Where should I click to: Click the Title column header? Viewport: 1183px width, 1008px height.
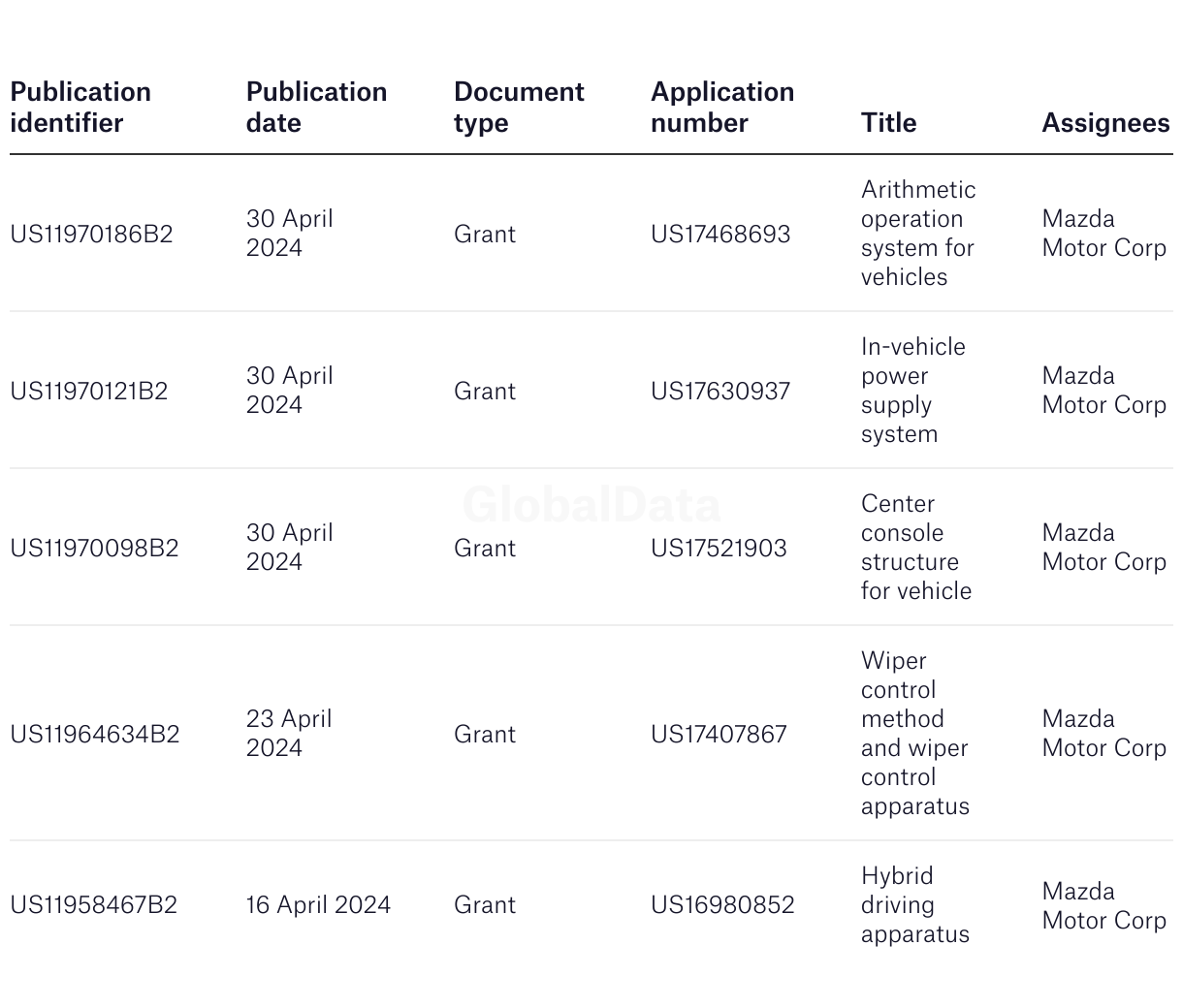tap(888, 123)
